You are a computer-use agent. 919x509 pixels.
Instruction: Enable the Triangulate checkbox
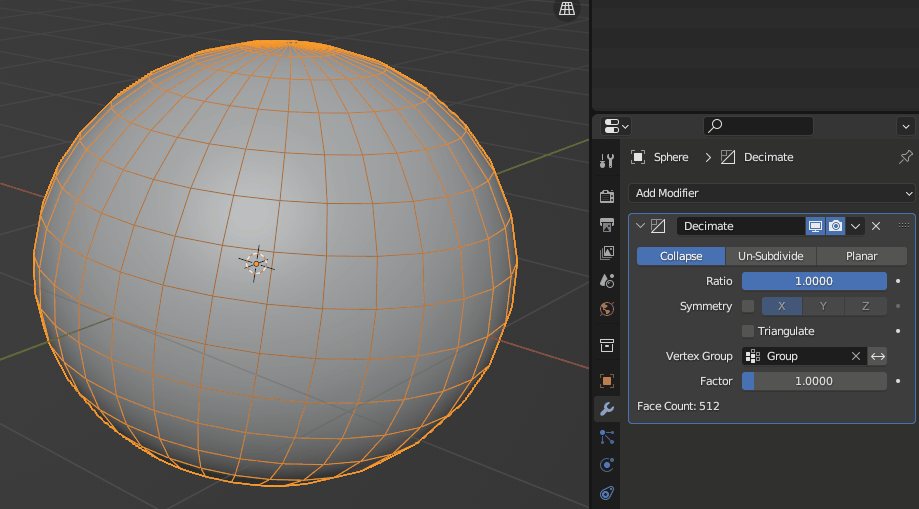pyautogui.click(x=748, y=331)
